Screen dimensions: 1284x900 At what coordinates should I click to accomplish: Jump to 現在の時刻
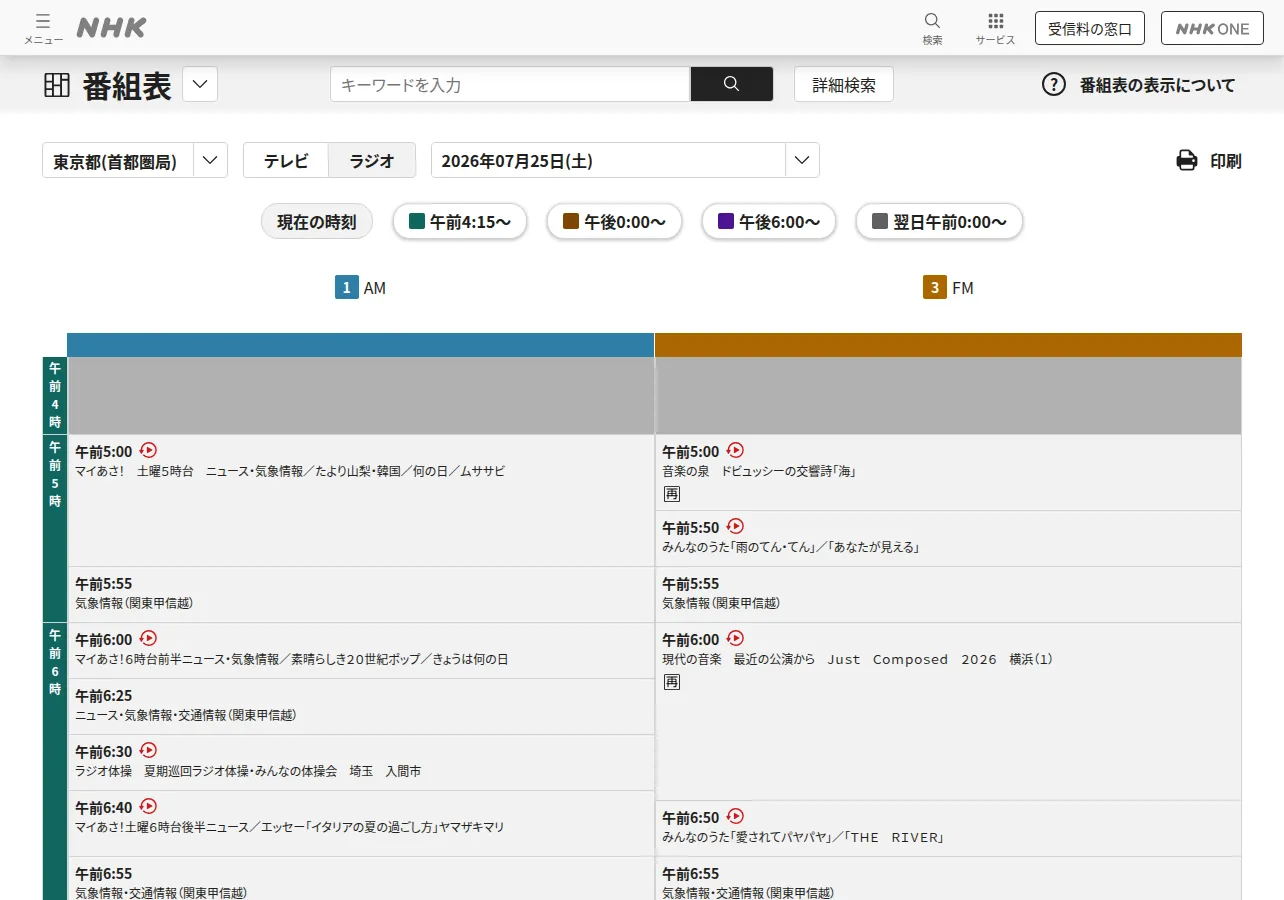(317, 222)
